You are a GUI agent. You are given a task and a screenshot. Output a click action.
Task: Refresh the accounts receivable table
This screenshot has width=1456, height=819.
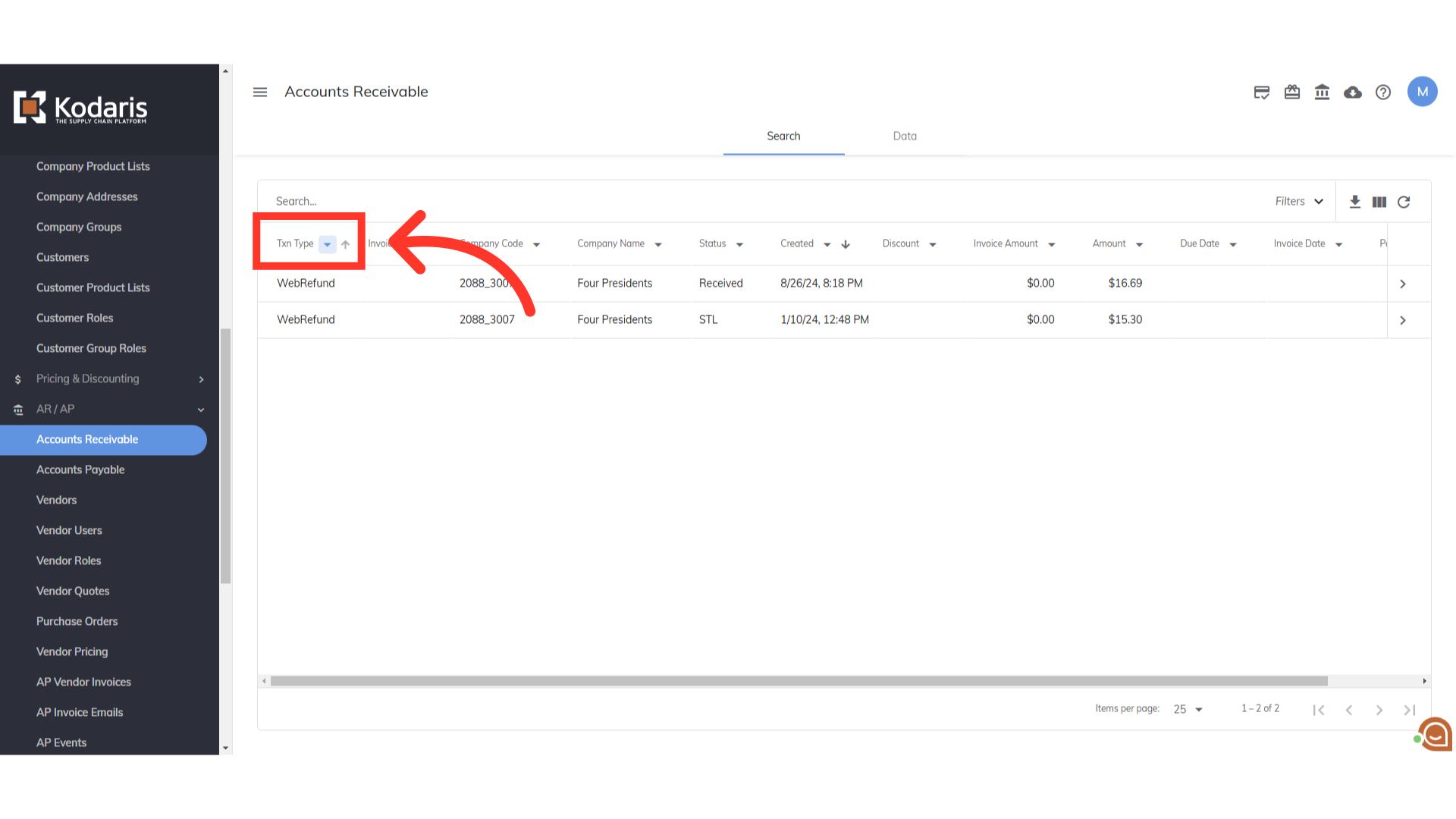1404,202
